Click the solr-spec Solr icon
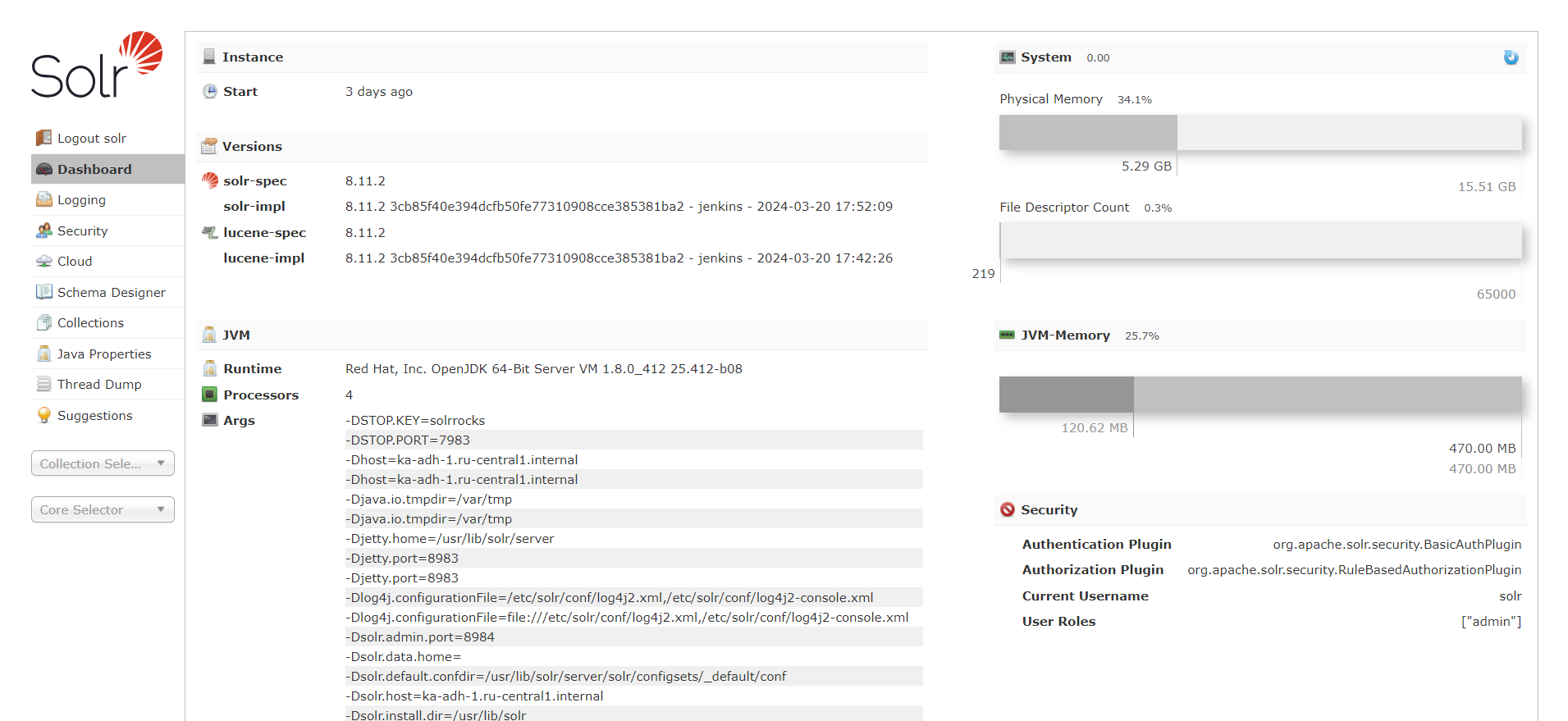This screenshot has width=1568, height=721. coord(210,180)
